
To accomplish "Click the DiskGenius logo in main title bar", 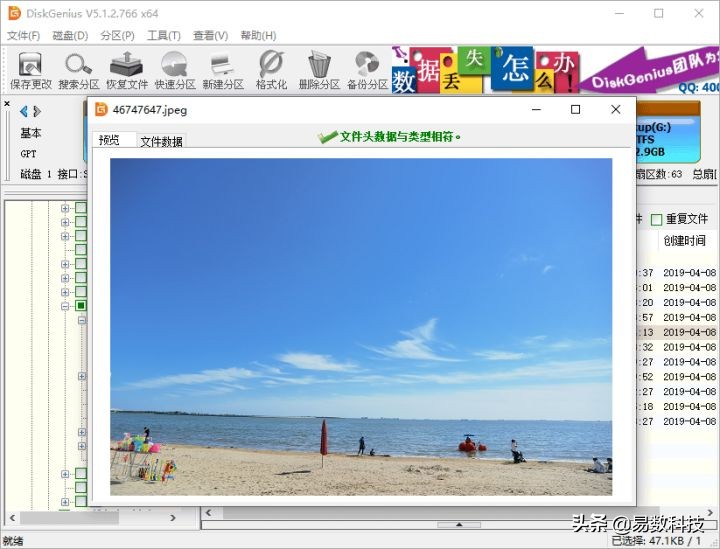I will pyautogui.click(x=15, y=13).
